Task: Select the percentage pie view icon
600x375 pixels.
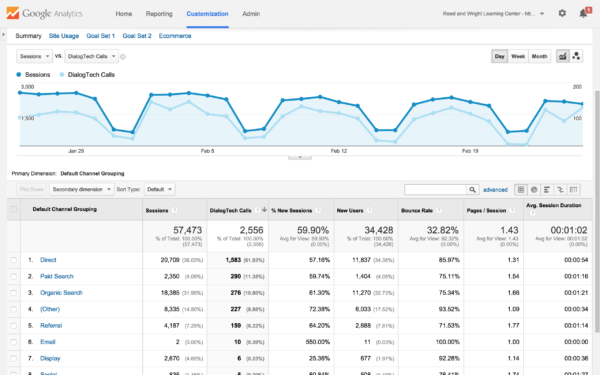Action: 534,189
